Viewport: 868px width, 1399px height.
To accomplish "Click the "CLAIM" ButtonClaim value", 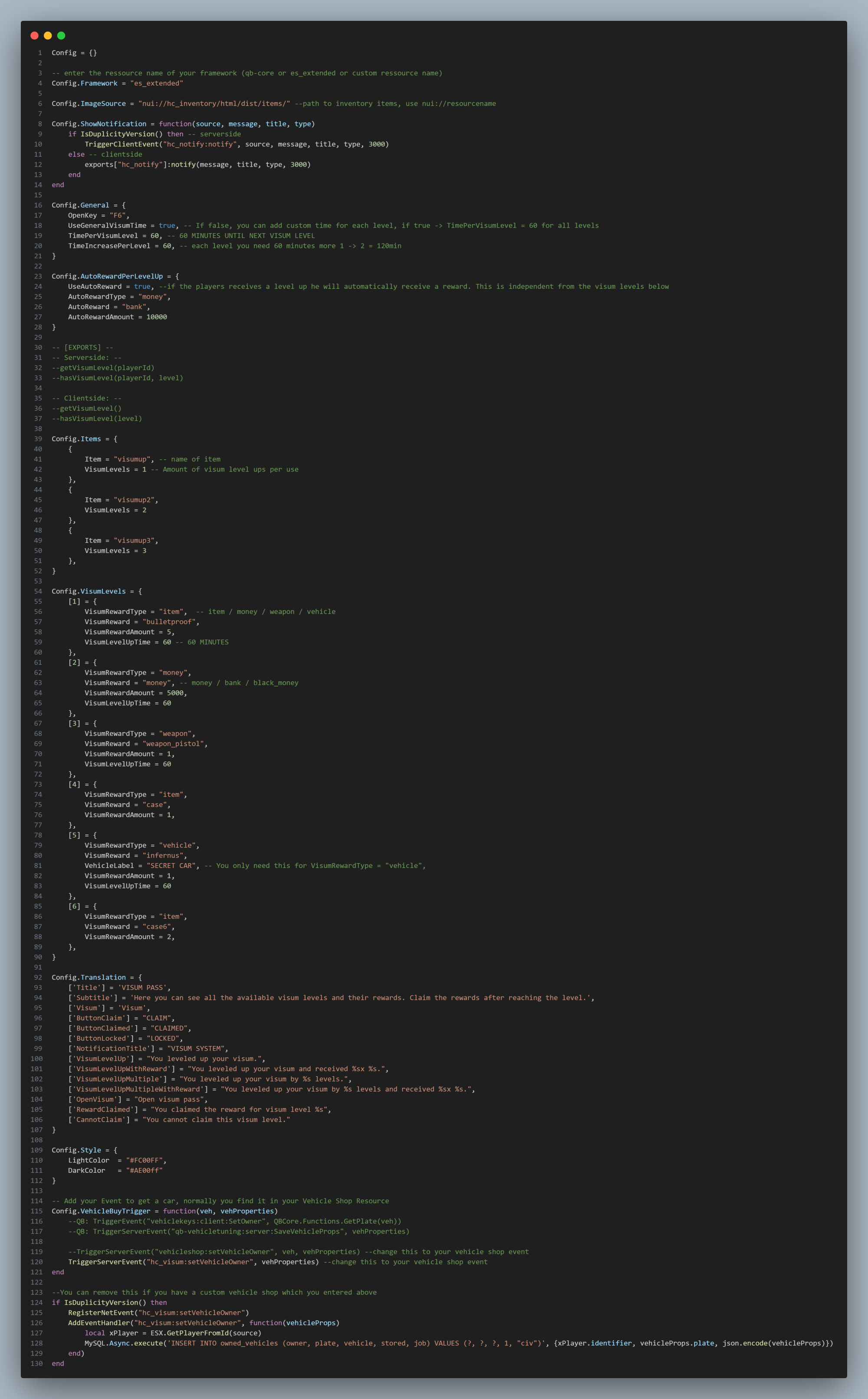I will coord(157,1018).
